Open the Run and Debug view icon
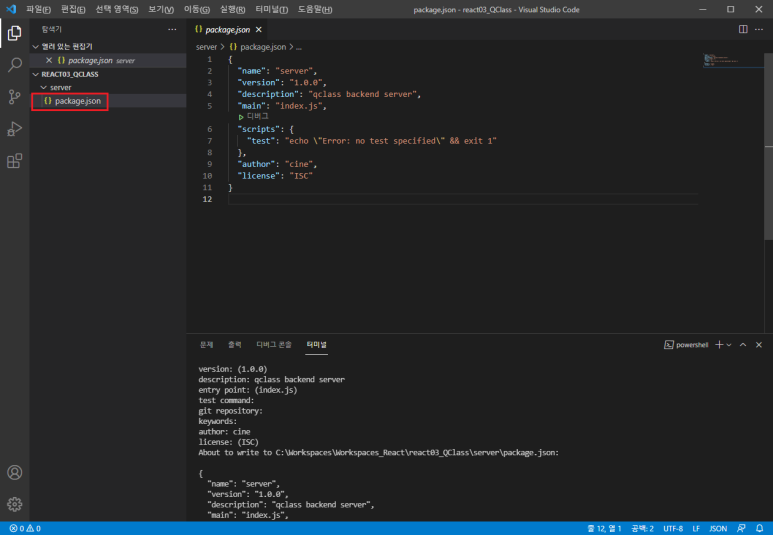 click(x=14, y=129)
